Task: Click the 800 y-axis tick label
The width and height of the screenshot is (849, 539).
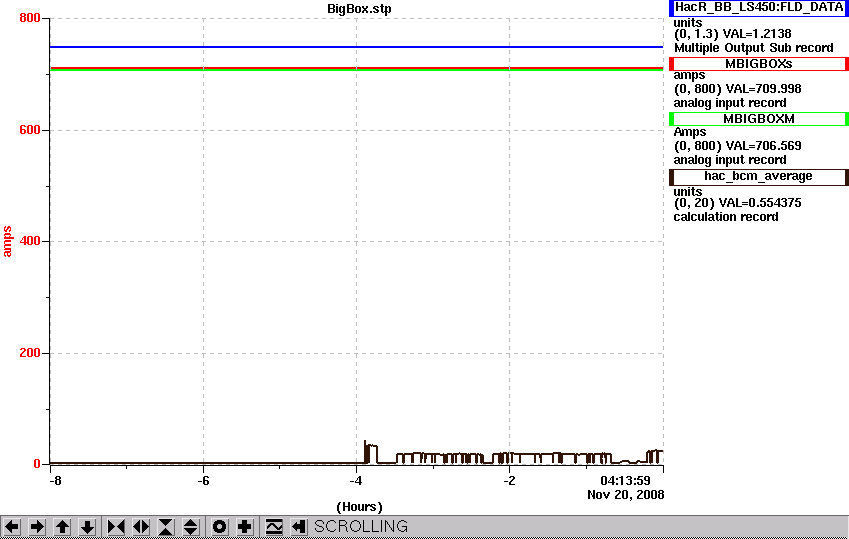Action: pos(30,18)
